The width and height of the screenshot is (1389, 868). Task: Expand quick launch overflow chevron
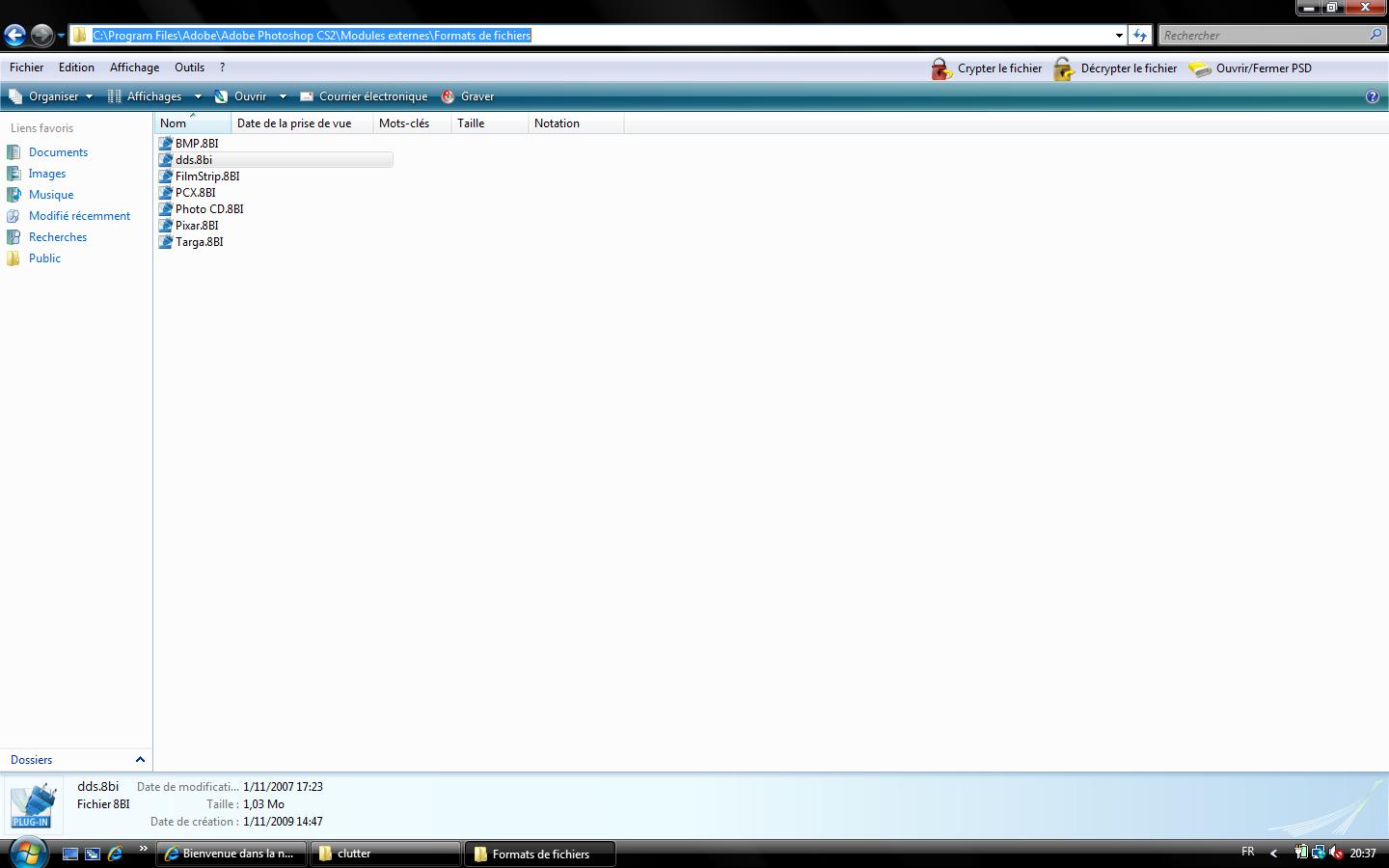pos(144,850)
